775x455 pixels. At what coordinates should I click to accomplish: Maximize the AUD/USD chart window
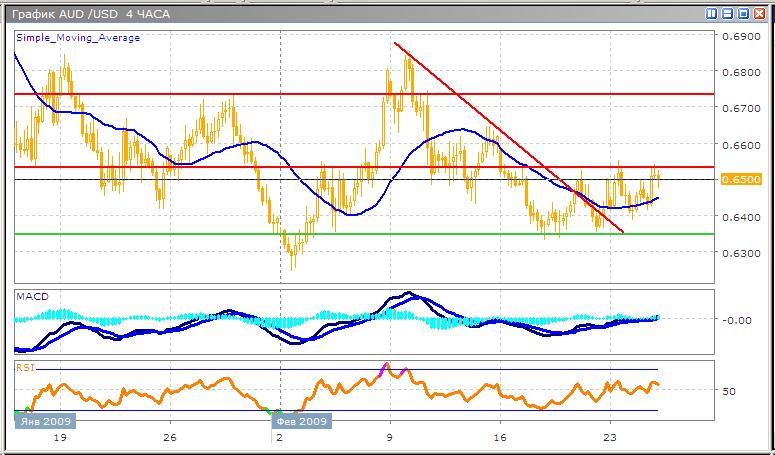coord(742,13)
